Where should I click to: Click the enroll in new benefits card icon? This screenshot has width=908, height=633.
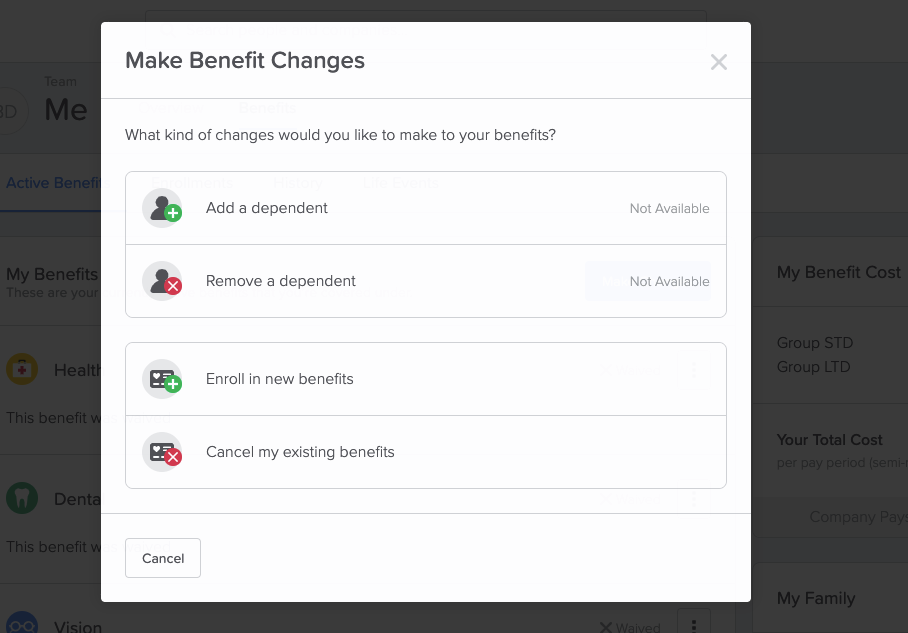point(163,379)
